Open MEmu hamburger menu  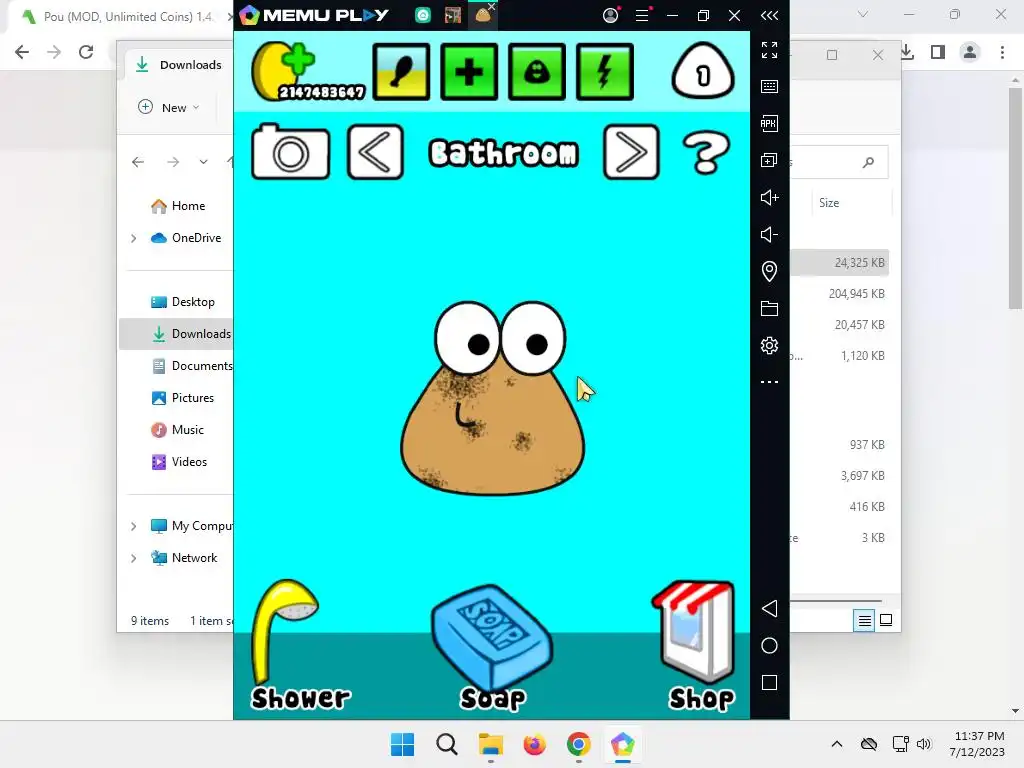click(643, 15)
